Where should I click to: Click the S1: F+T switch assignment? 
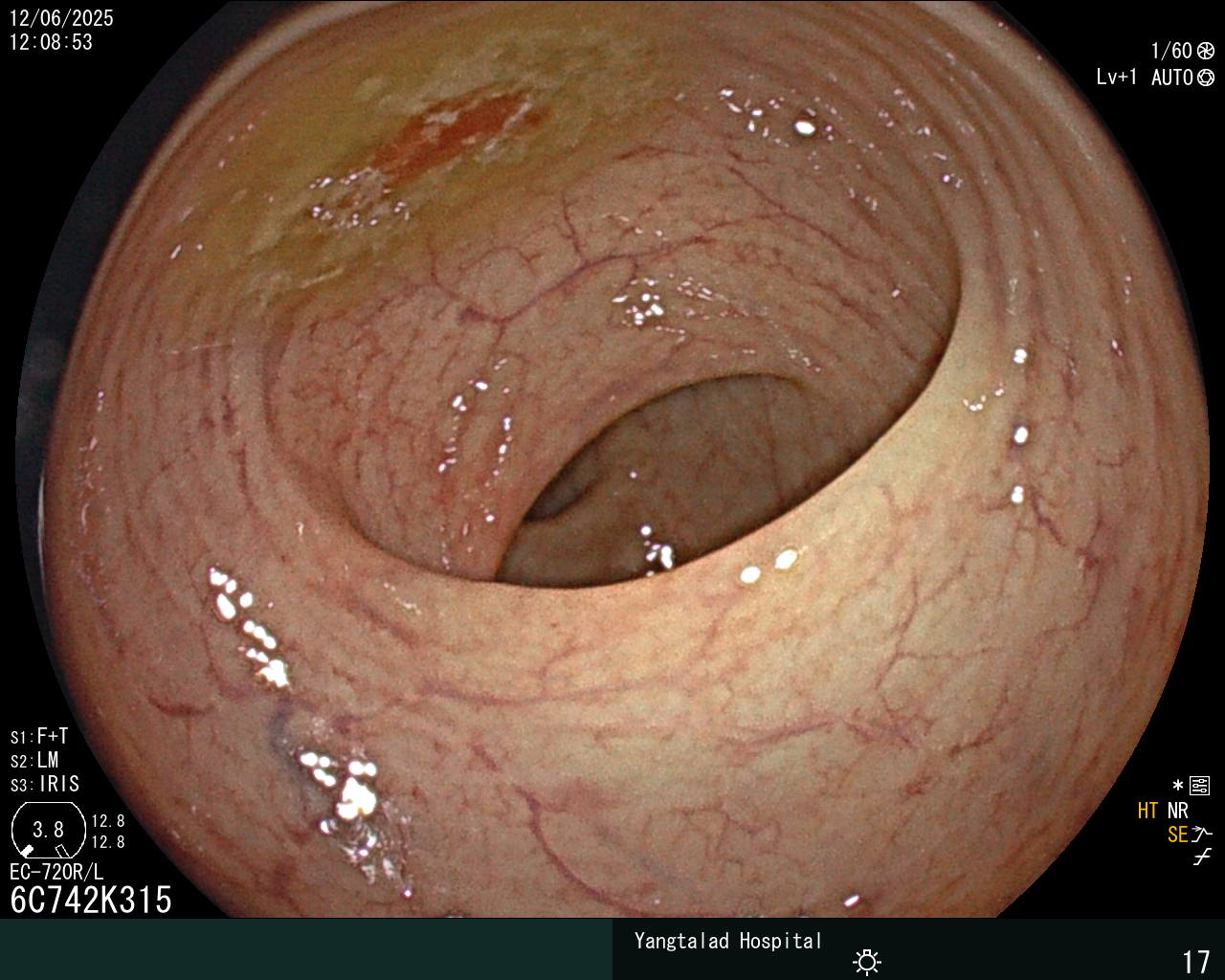(39, 737)
